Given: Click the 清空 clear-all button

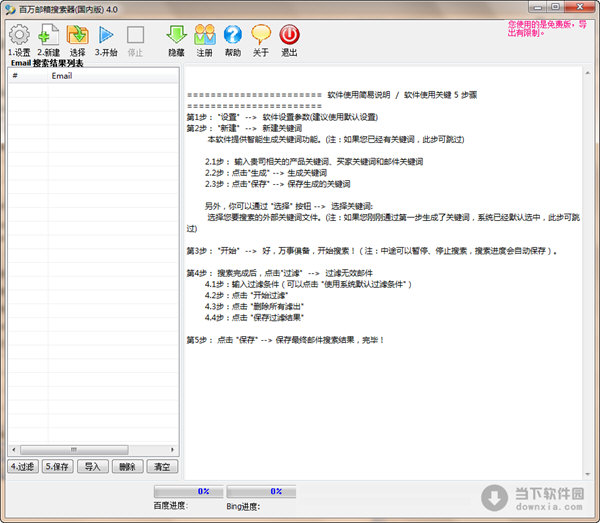Looking at the screenshot, I should (x=162, y=466).
